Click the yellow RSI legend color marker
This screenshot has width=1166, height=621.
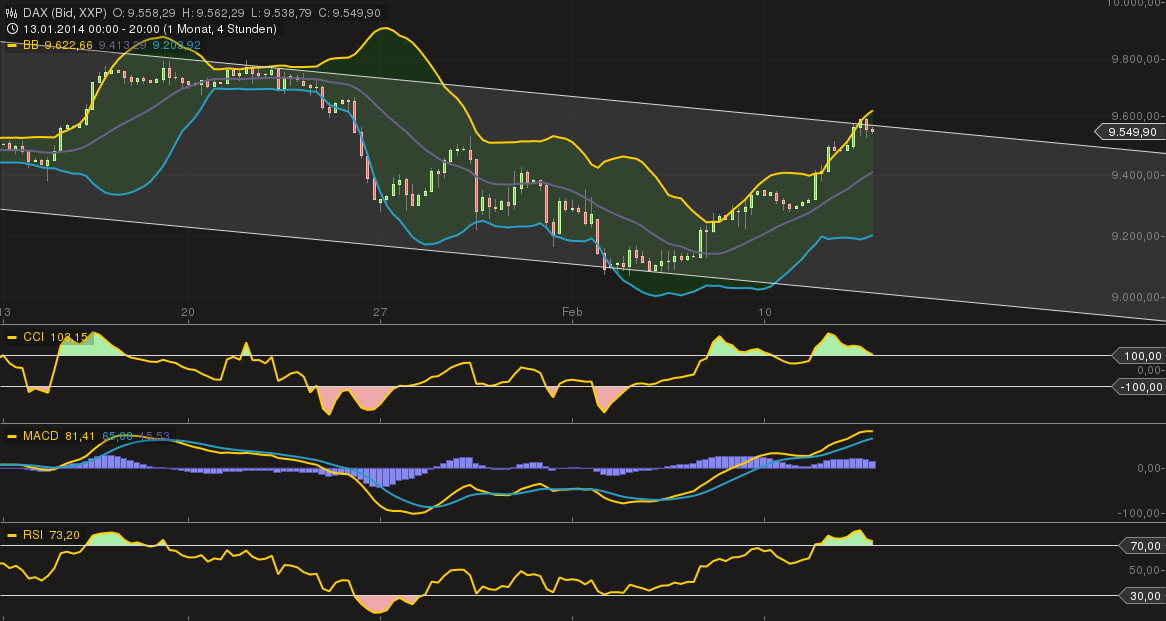click(x=11, y=535)
